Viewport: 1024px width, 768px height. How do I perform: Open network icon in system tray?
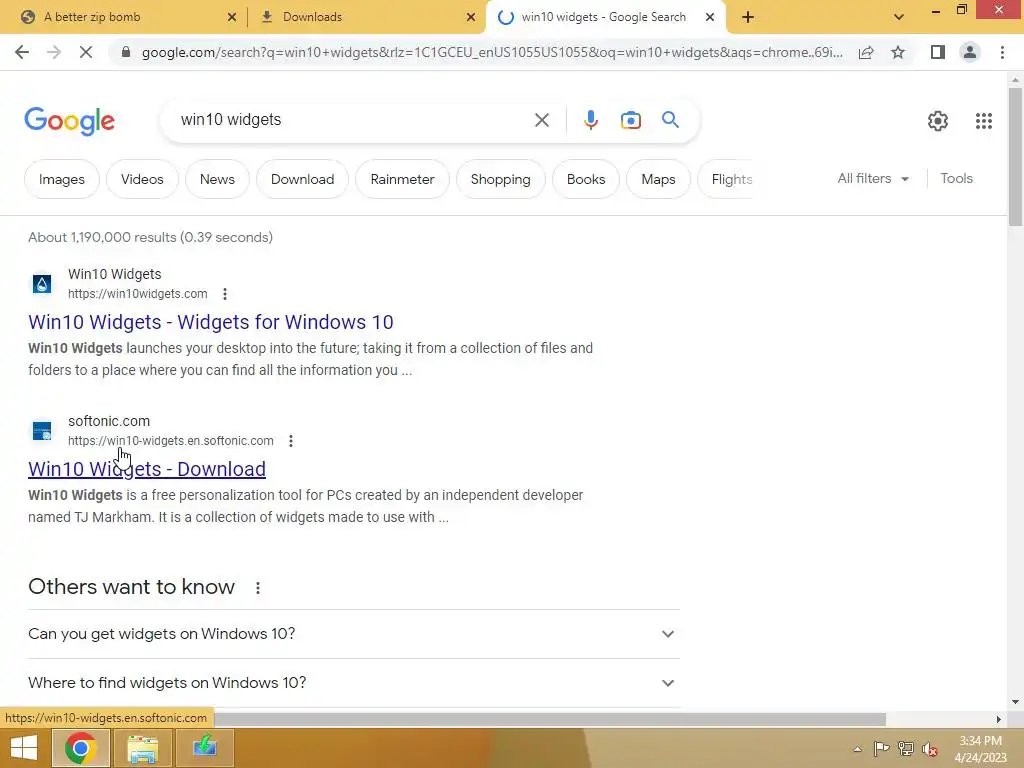coord(905,748)
